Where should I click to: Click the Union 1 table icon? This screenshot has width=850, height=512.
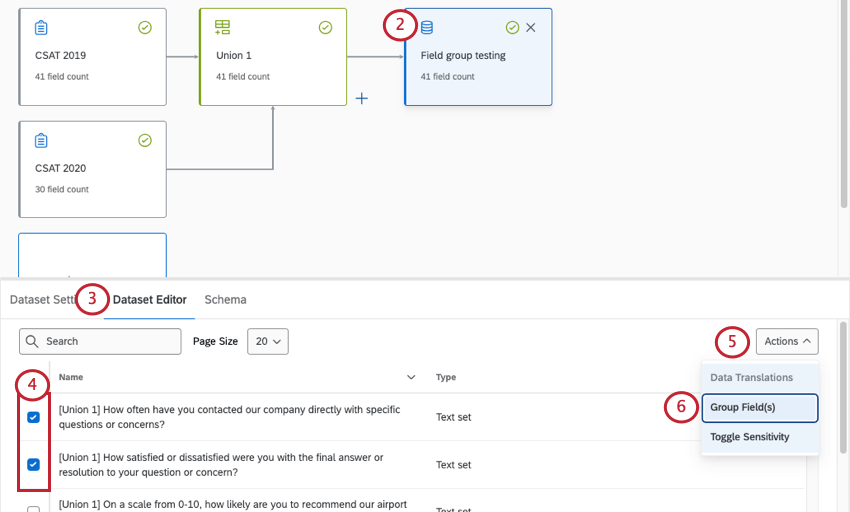(x=223, y=28)
